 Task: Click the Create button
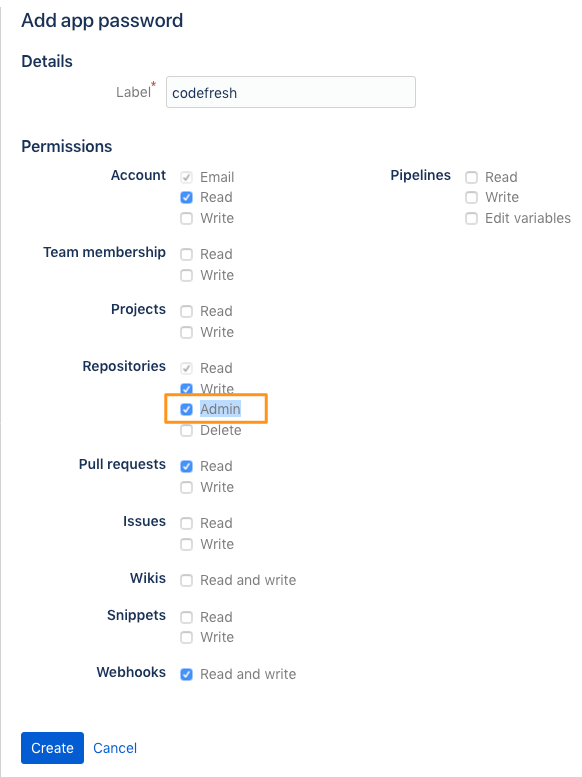click(x=53, y=748)
